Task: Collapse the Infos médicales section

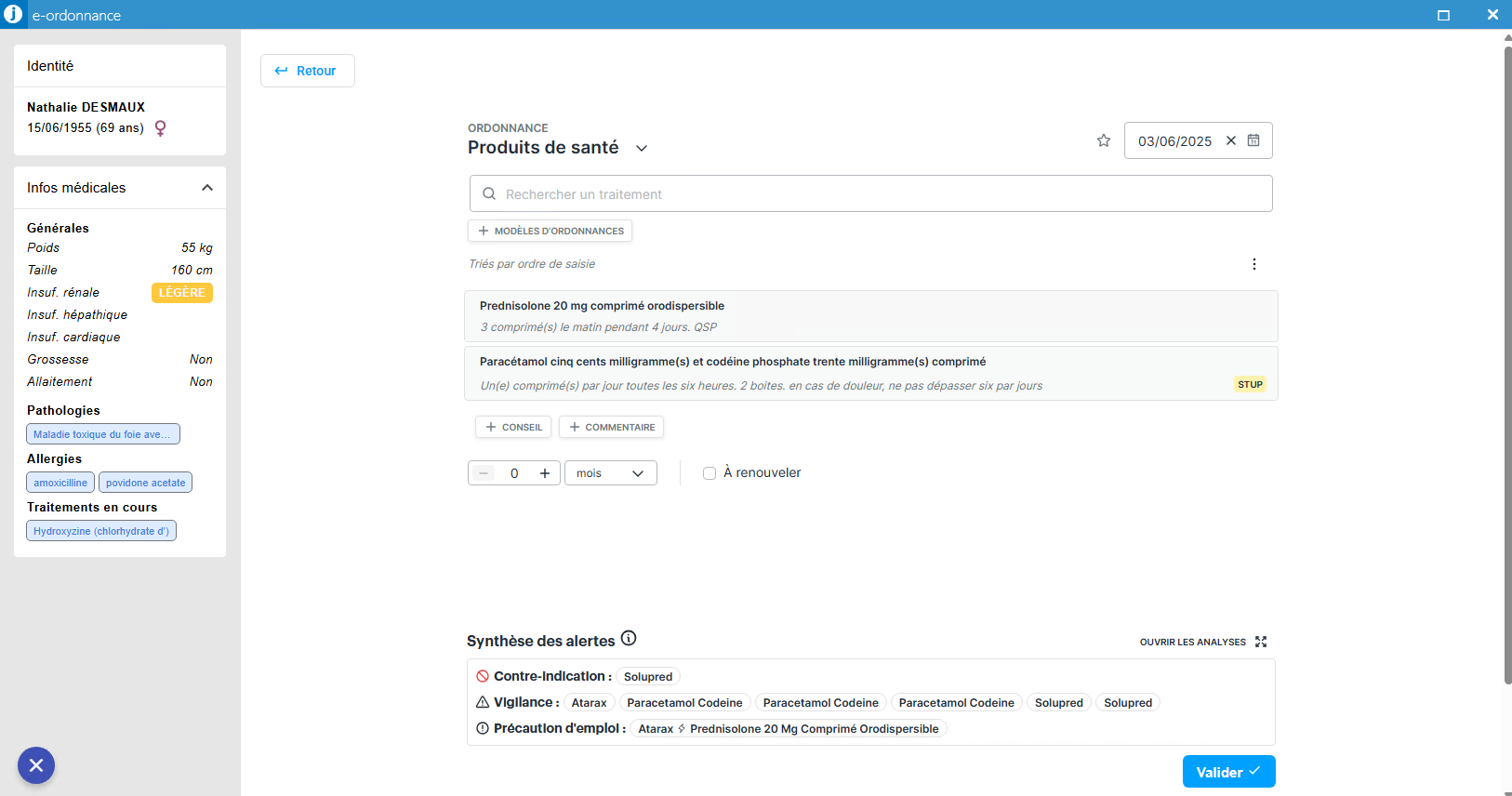Action: [207, 188]
